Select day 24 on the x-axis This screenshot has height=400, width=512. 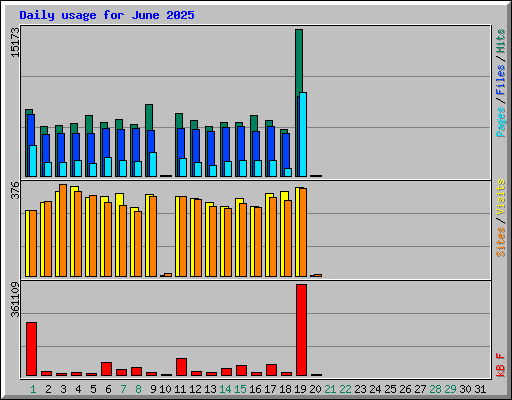point(375,389)
